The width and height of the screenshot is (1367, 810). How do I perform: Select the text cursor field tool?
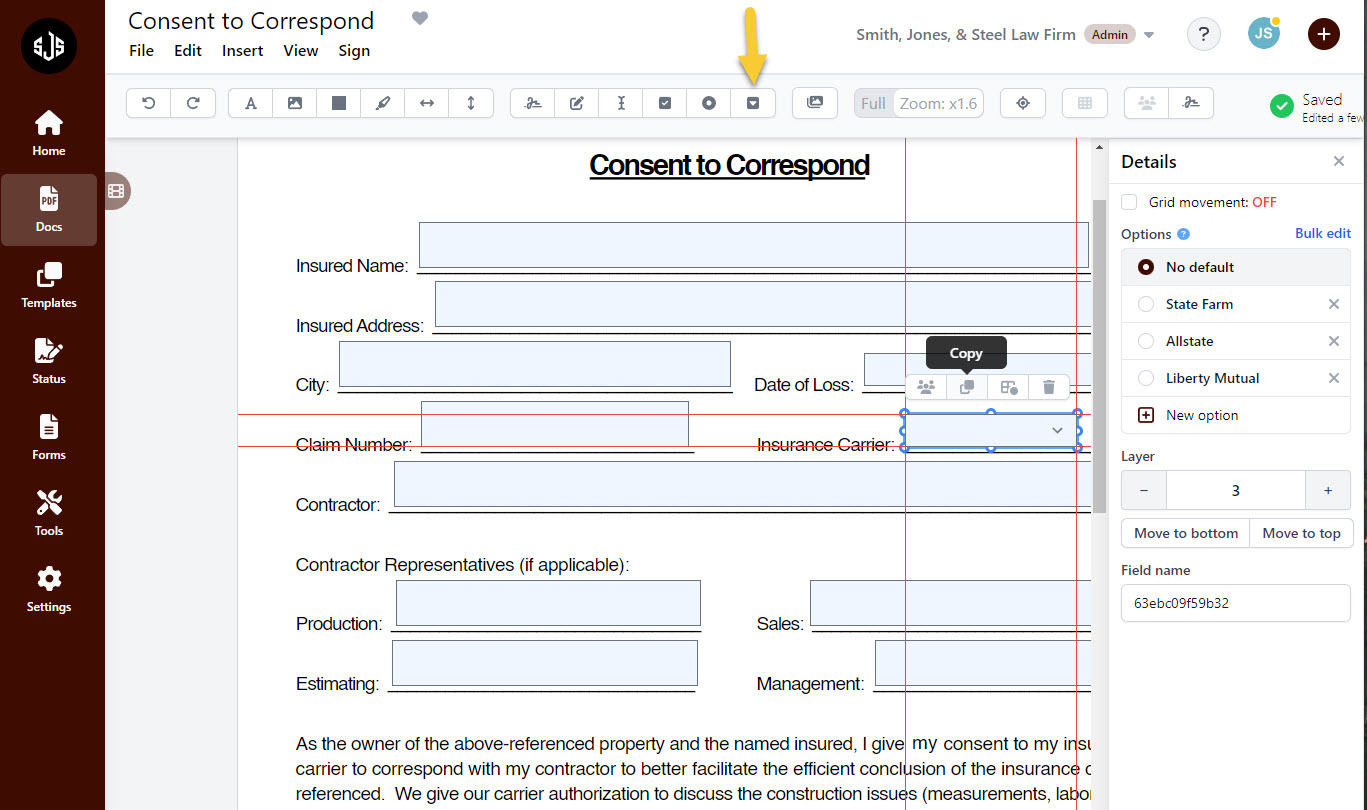621,103
